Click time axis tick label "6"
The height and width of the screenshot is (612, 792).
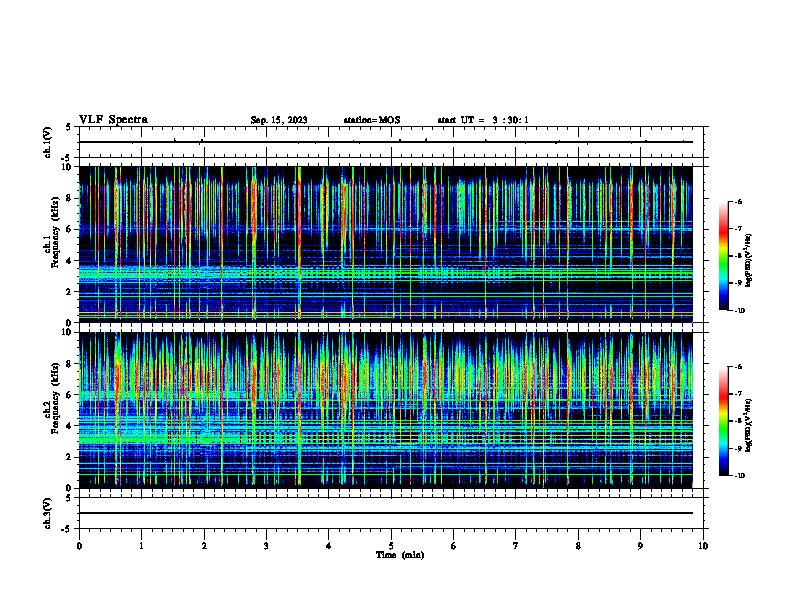point(454,546)
